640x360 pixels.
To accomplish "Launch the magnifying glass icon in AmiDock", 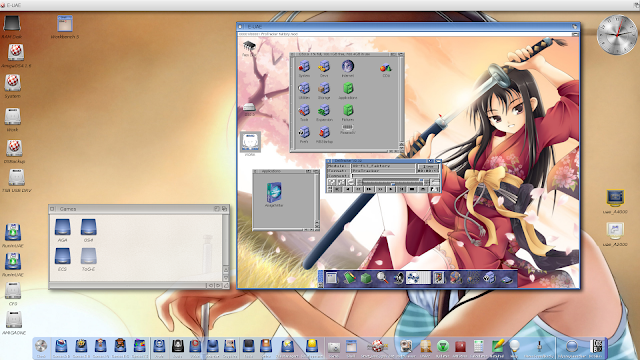I will coord(382,278).
